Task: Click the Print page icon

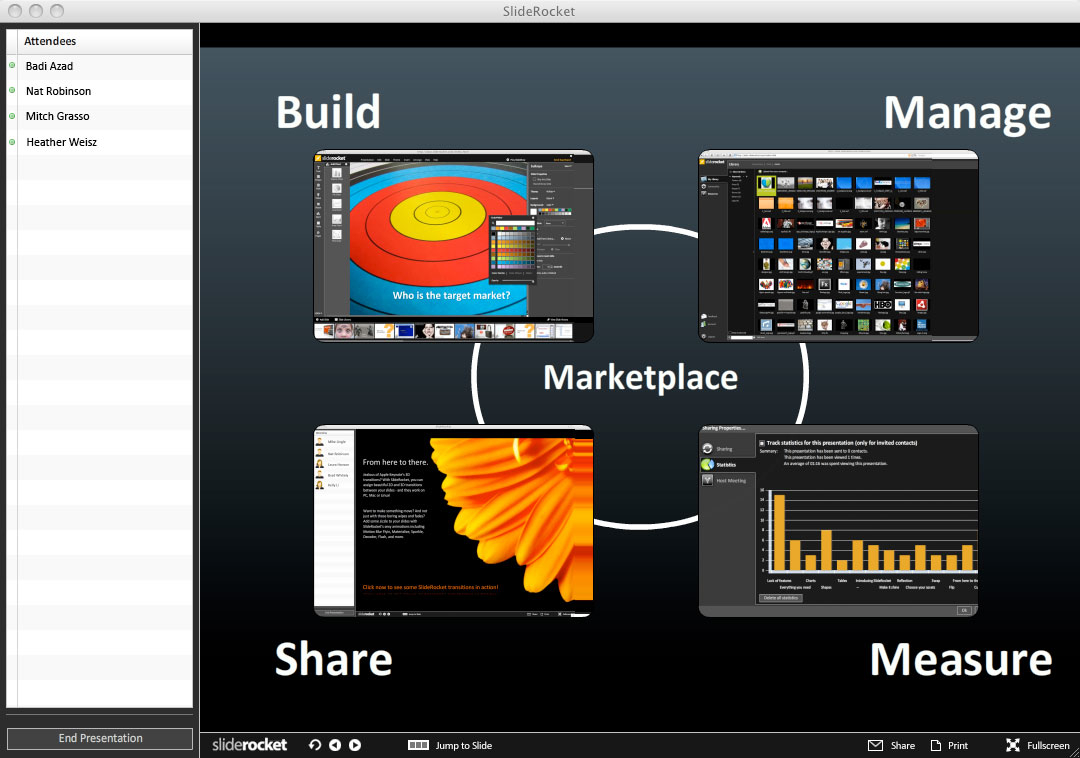Action: tap(935, 746)
